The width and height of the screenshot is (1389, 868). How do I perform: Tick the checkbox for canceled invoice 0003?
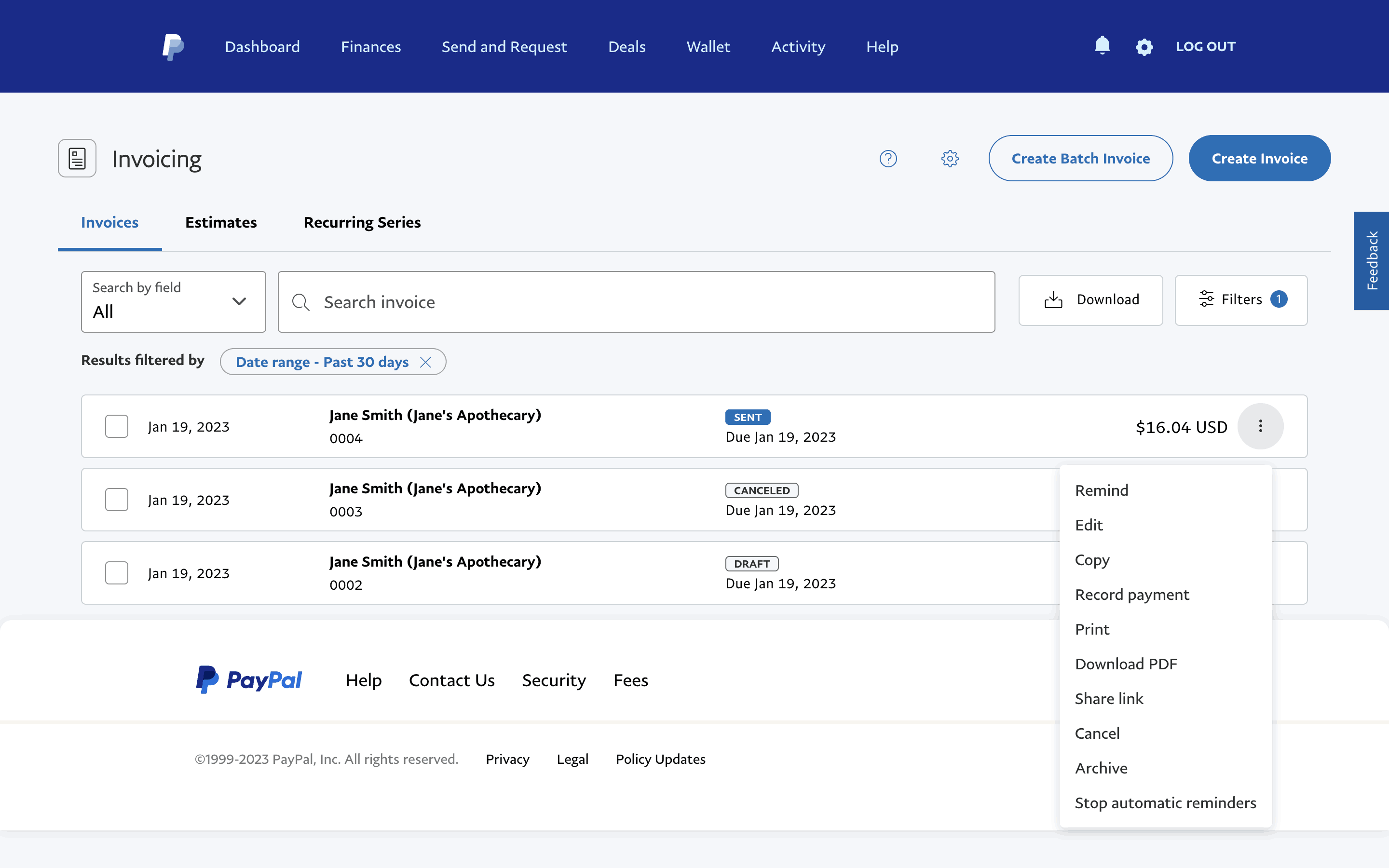(117, 500)
